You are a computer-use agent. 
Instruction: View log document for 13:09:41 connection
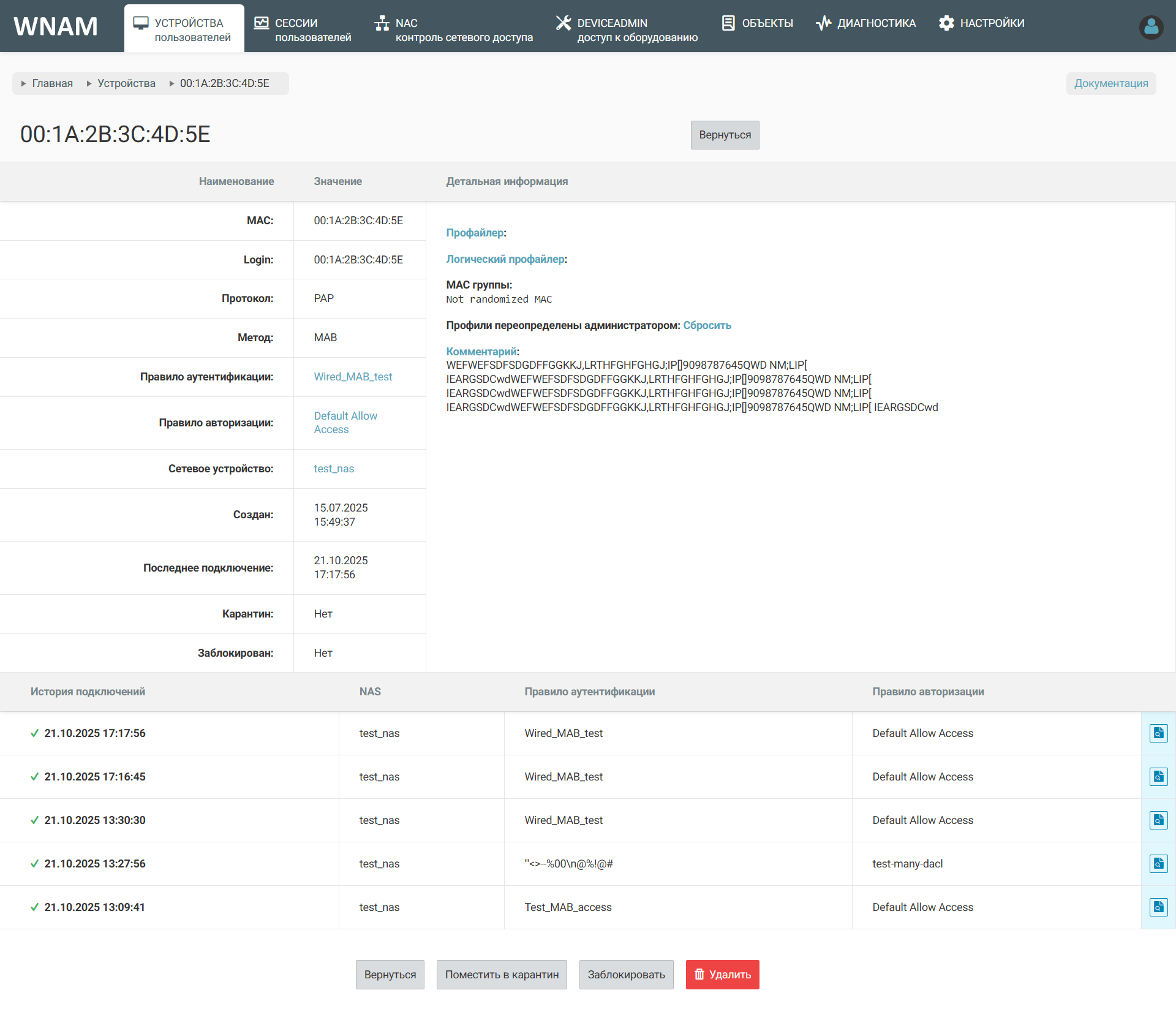1158,907
